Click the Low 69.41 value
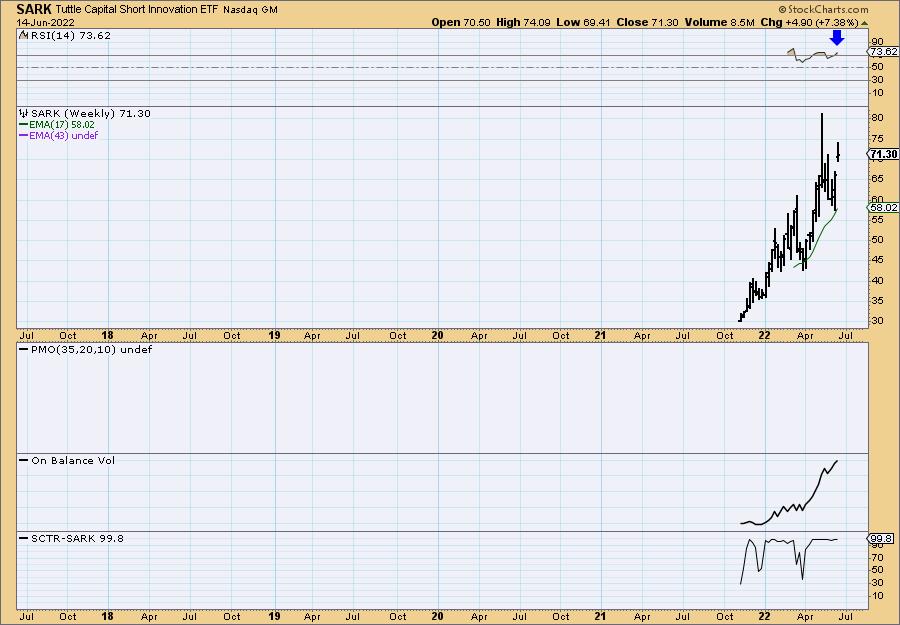The image size is (900, 625). (583, 22)
